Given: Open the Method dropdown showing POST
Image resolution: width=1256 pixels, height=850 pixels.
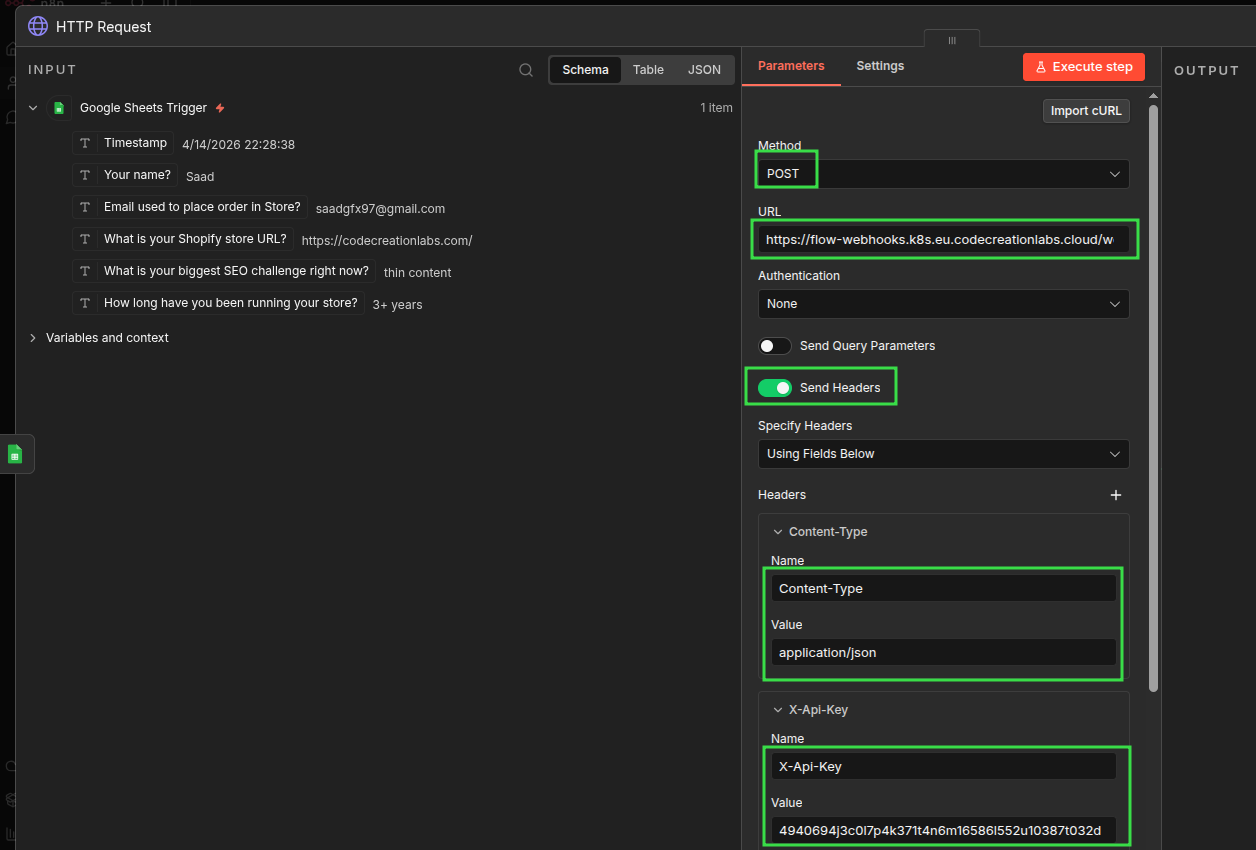Looking at the screenshot, I should pyautogui.click(x=943, y=174).
